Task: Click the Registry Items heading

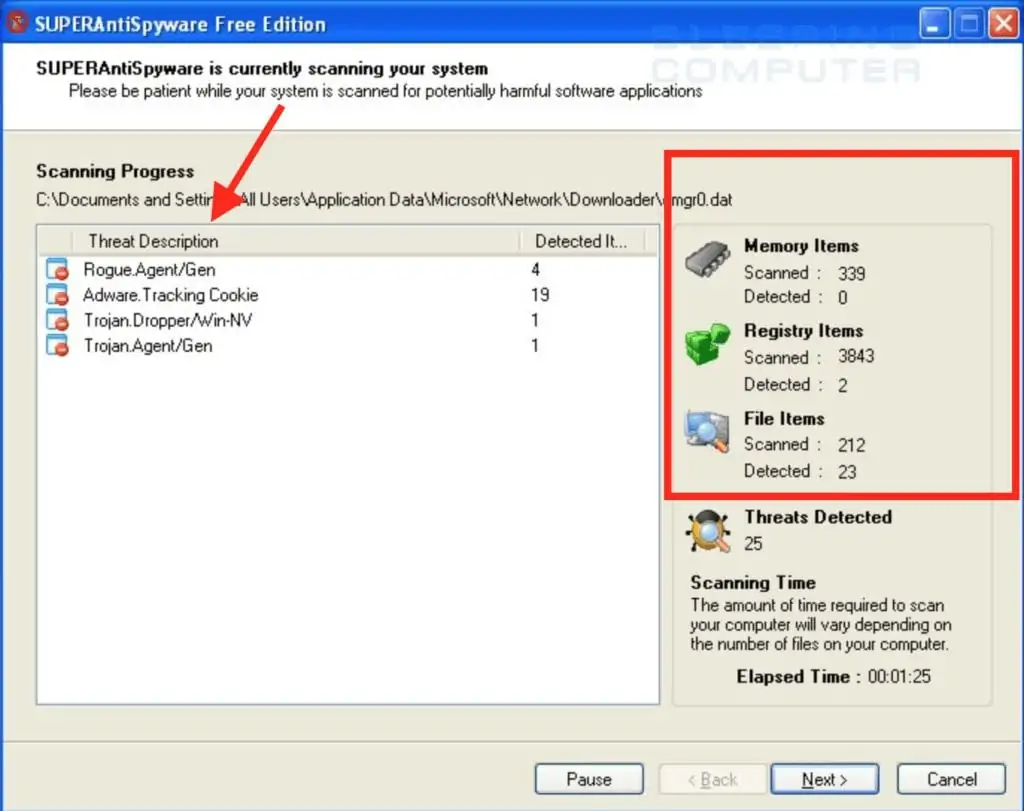Action: click(803, 331)
